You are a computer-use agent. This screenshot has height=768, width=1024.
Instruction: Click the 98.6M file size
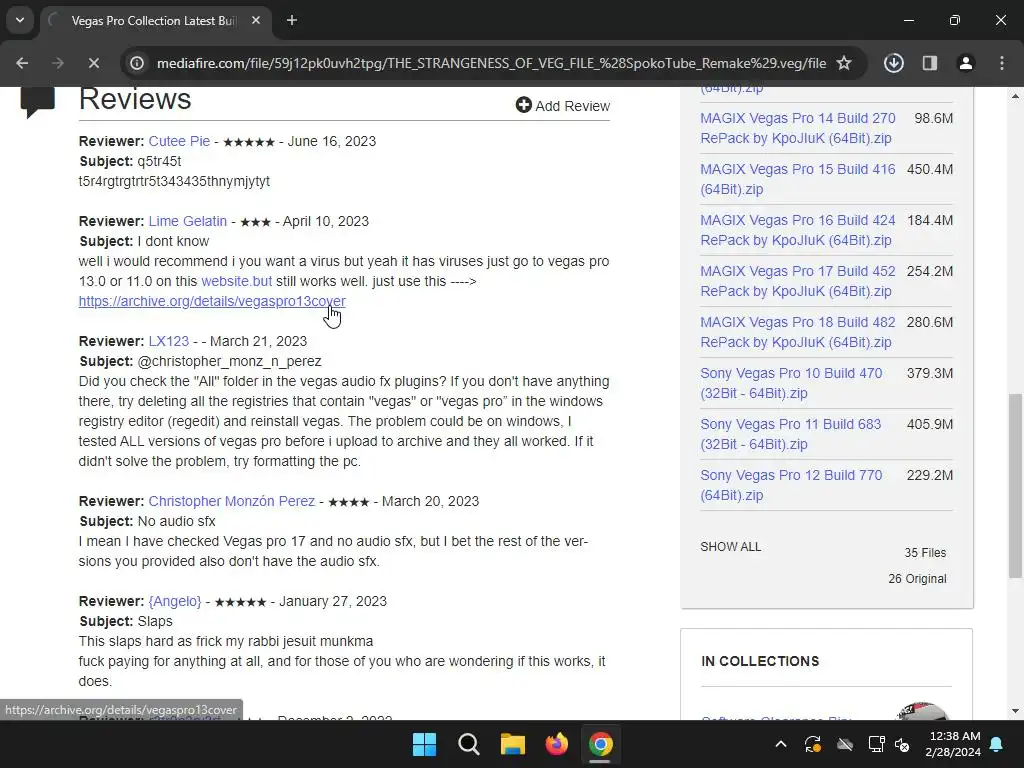(x=933, y=118)
